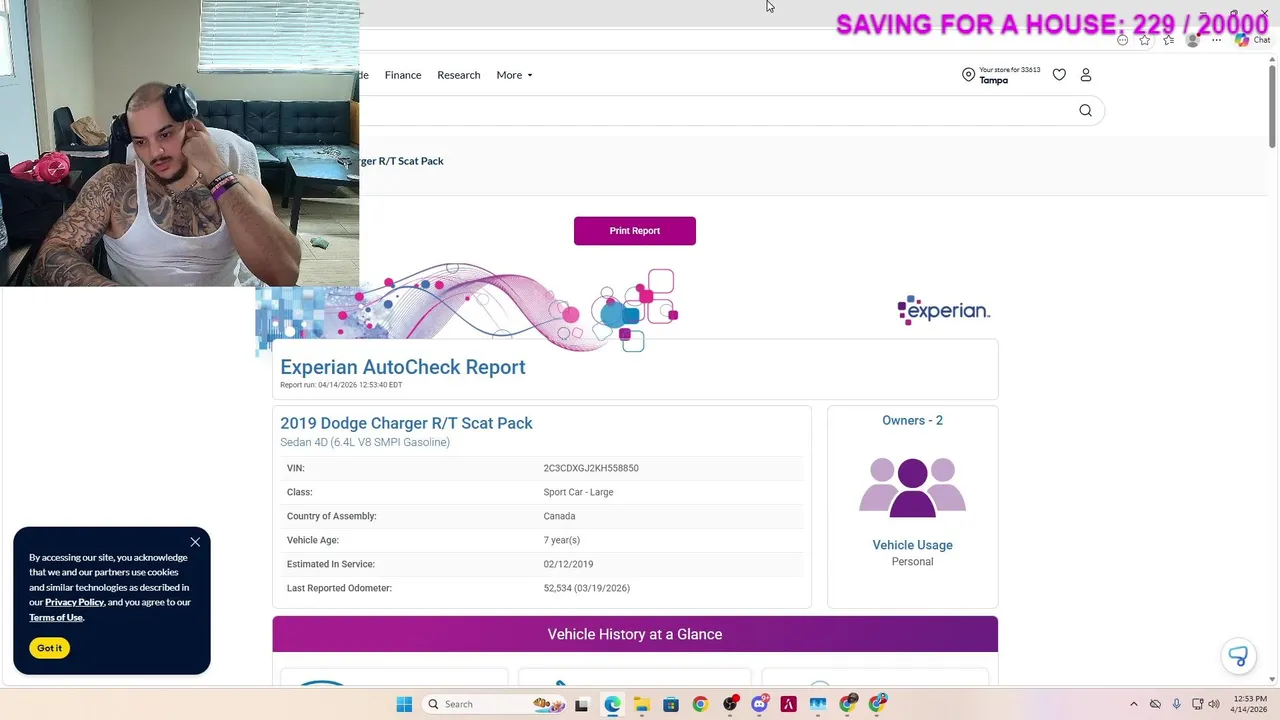Click the Vehicle History at a Glance banner
This screenshot has width=1280, height=720.
tap(635, 634)
